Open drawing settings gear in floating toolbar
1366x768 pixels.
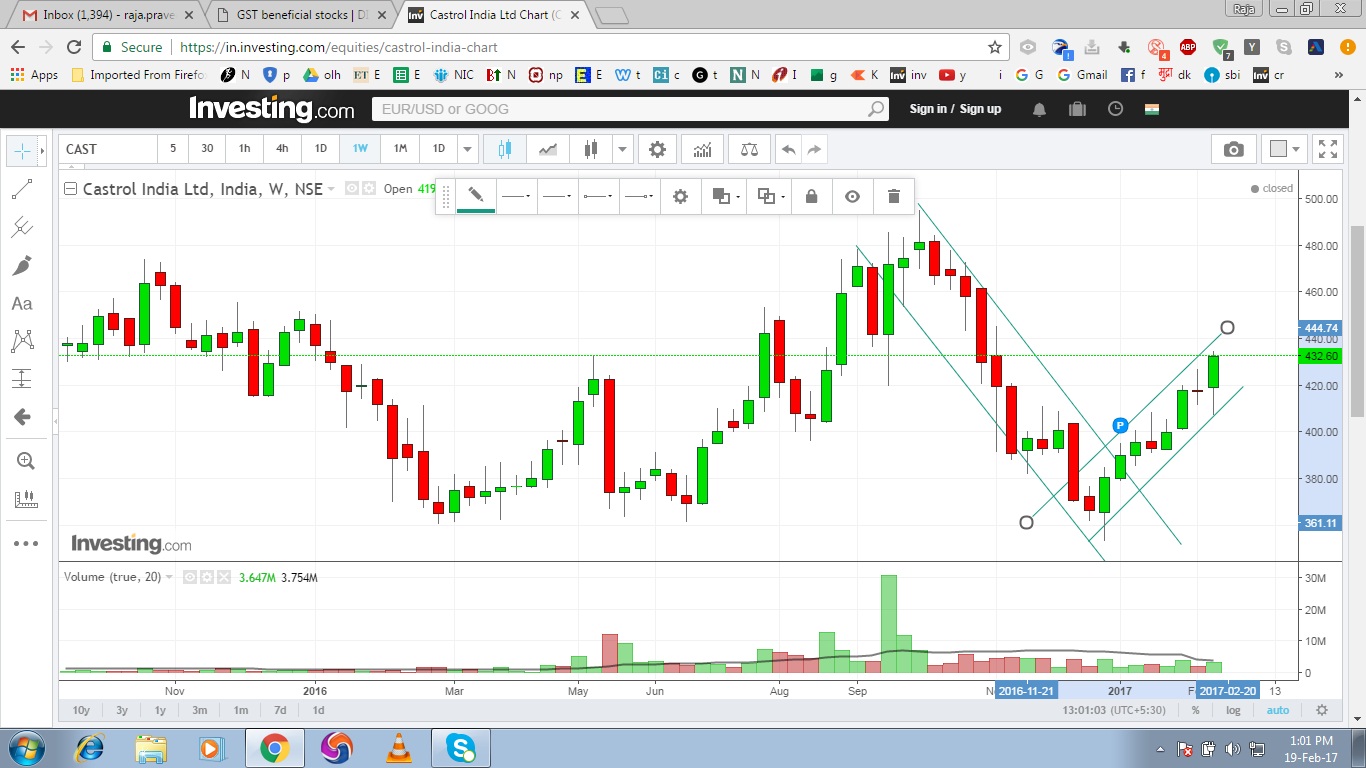(x=681, y=196)
